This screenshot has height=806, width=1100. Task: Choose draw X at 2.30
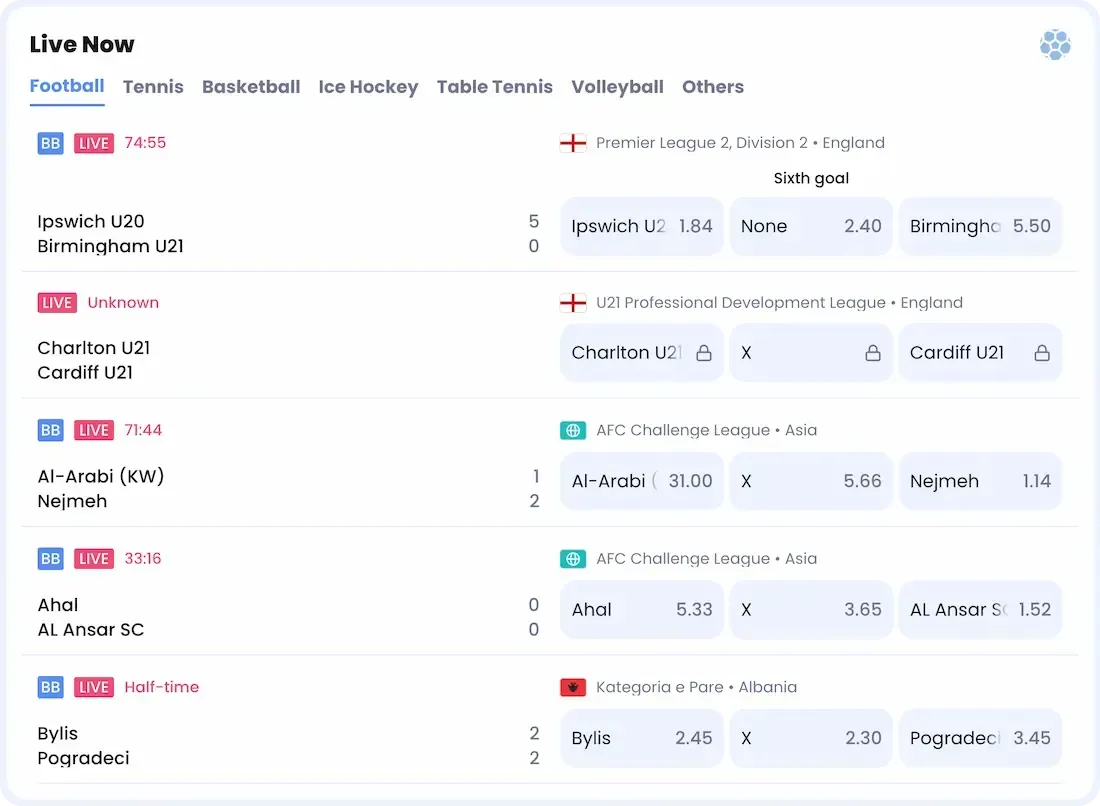[811, 738]
